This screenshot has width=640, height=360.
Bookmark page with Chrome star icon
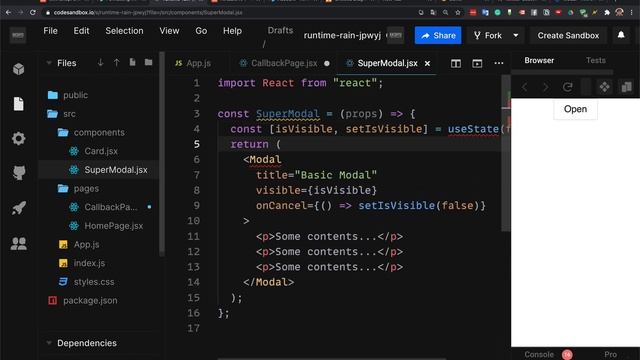458,13
